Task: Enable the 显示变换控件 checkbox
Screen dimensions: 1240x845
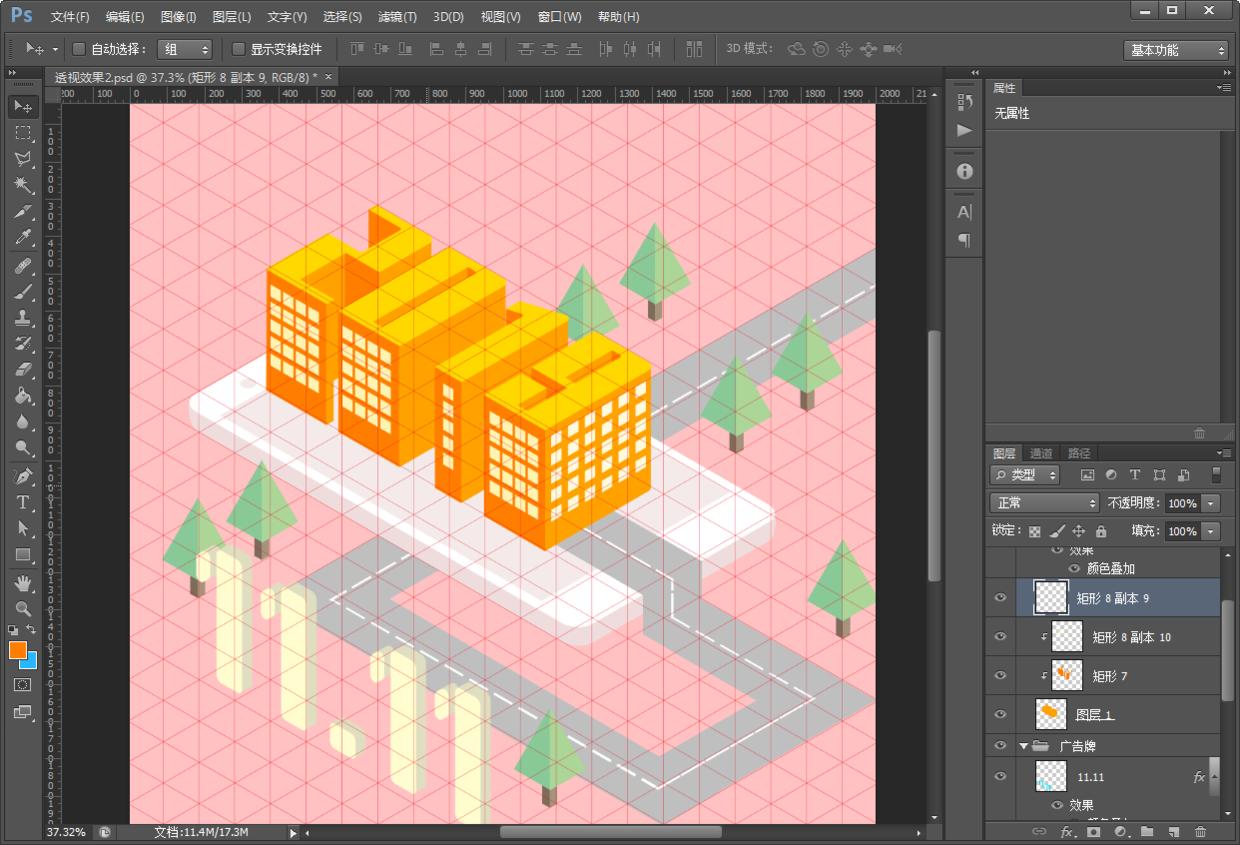Action: coord(238,49)
